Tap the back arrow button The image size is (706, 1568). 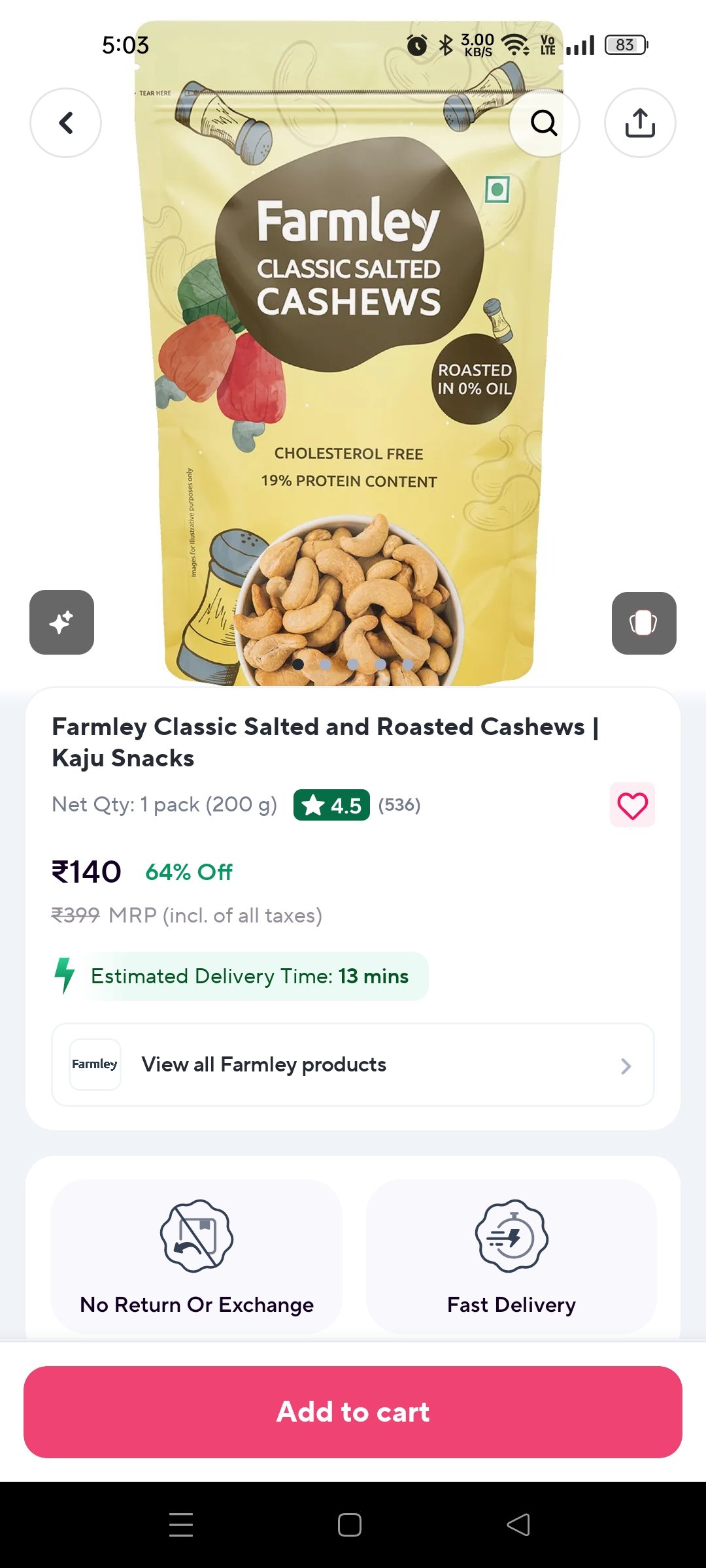click(65, 123)
